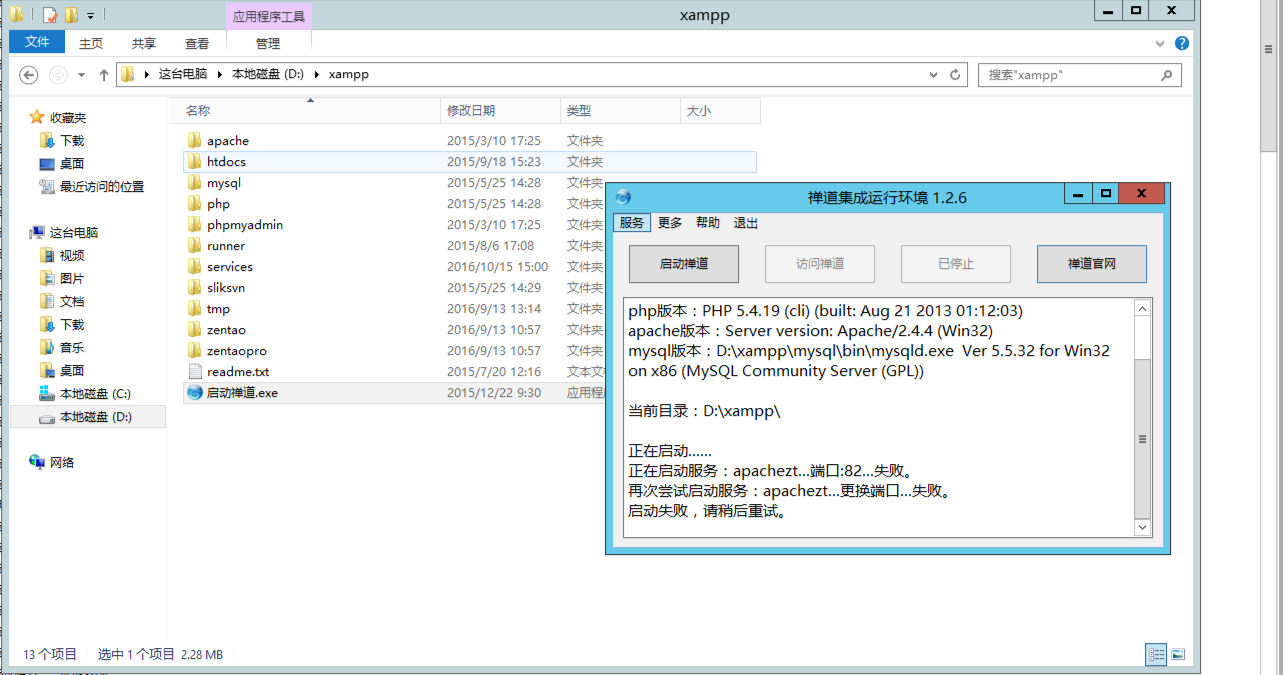Switch to large icons view in status bar
The image size is (1283, 675).
point(1178,654)
